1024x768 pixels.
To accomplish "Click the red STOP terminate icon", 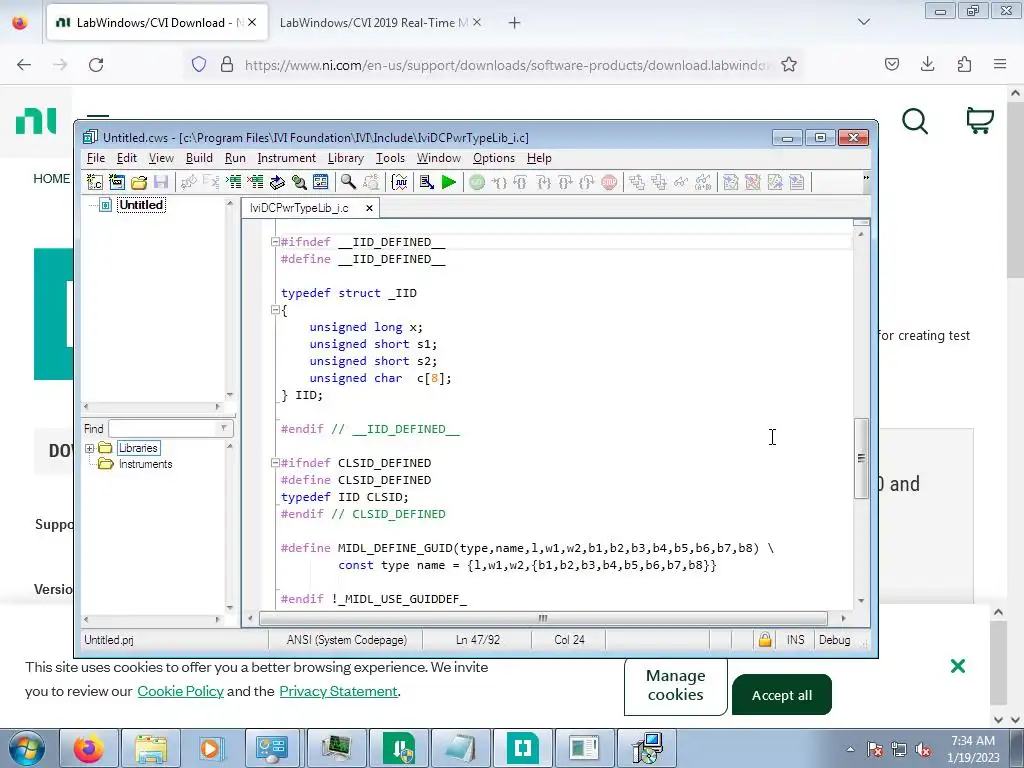I will point(609,182).
